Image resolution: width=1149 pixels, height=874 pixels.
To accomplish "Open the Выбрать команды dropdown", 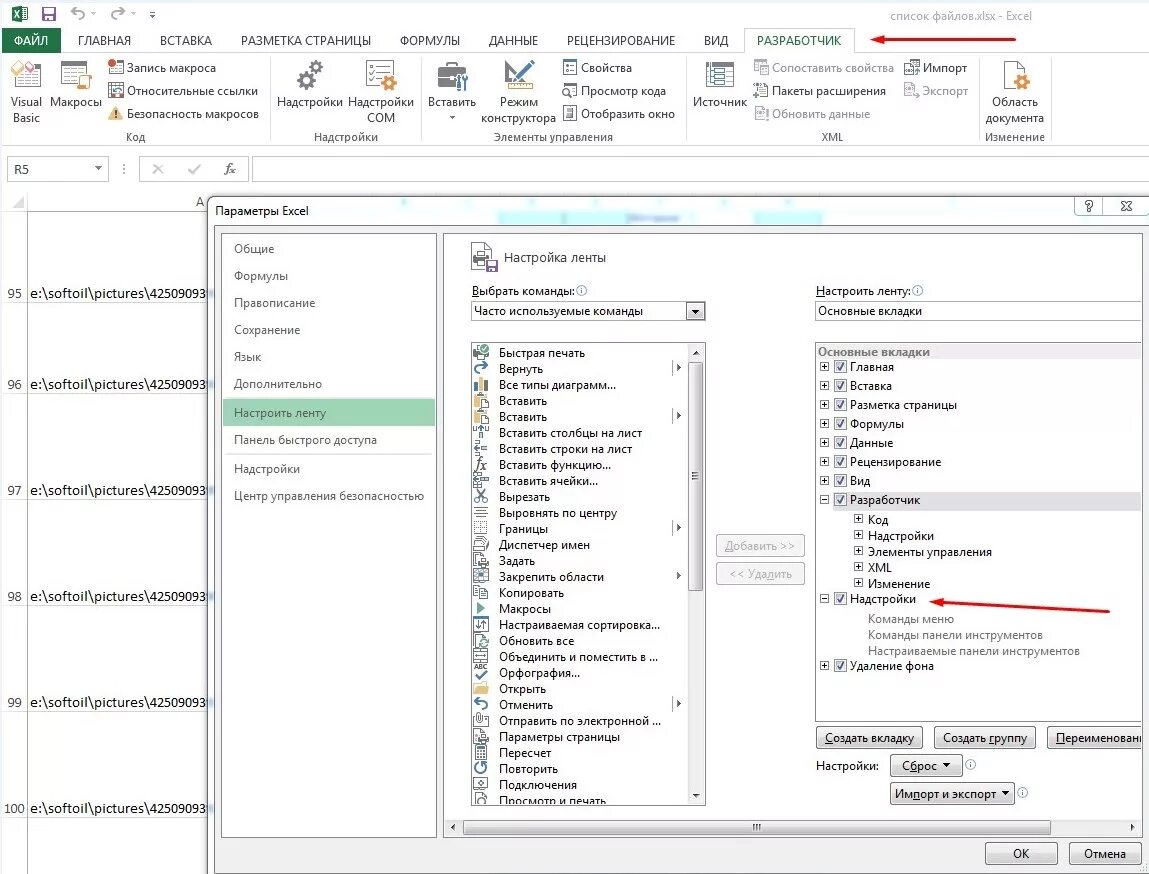I will [x=695, y=311].
